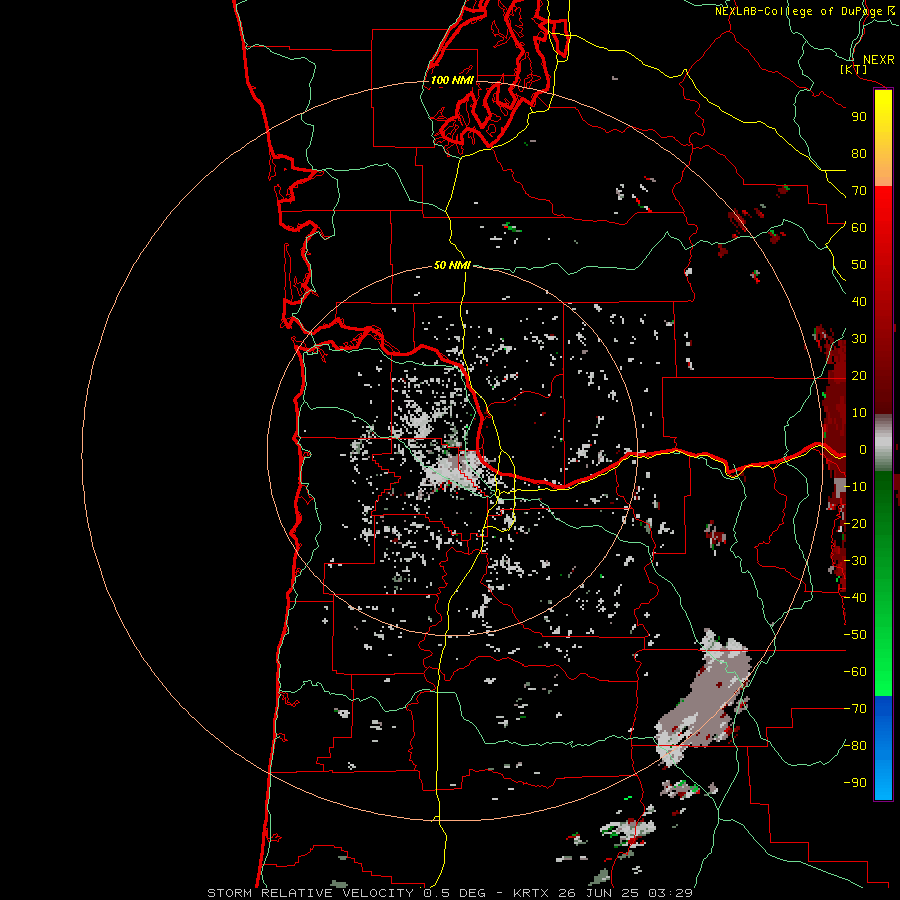900x900 pixels.
Task: Click the "-50" negative scale value
Action: pyautogui.click(x=855, y=635)
